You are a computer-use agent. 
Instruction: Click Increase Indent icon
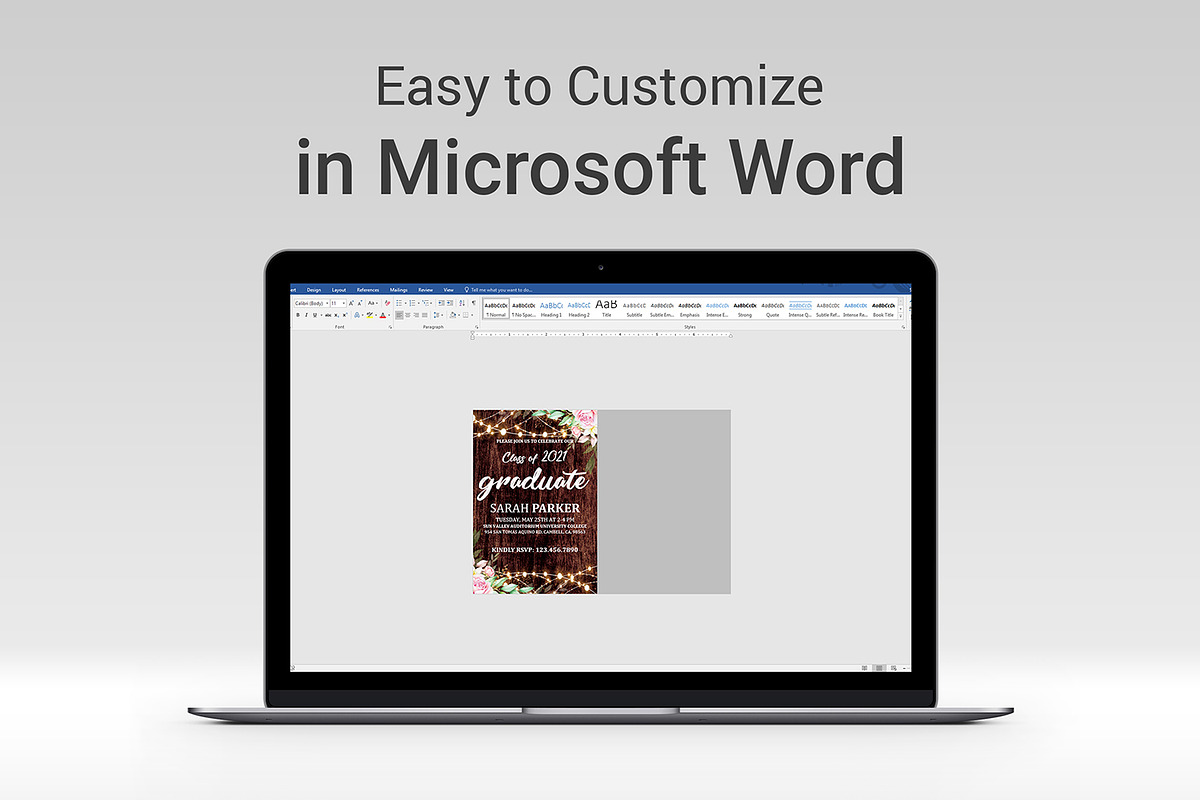click(450, 303)
